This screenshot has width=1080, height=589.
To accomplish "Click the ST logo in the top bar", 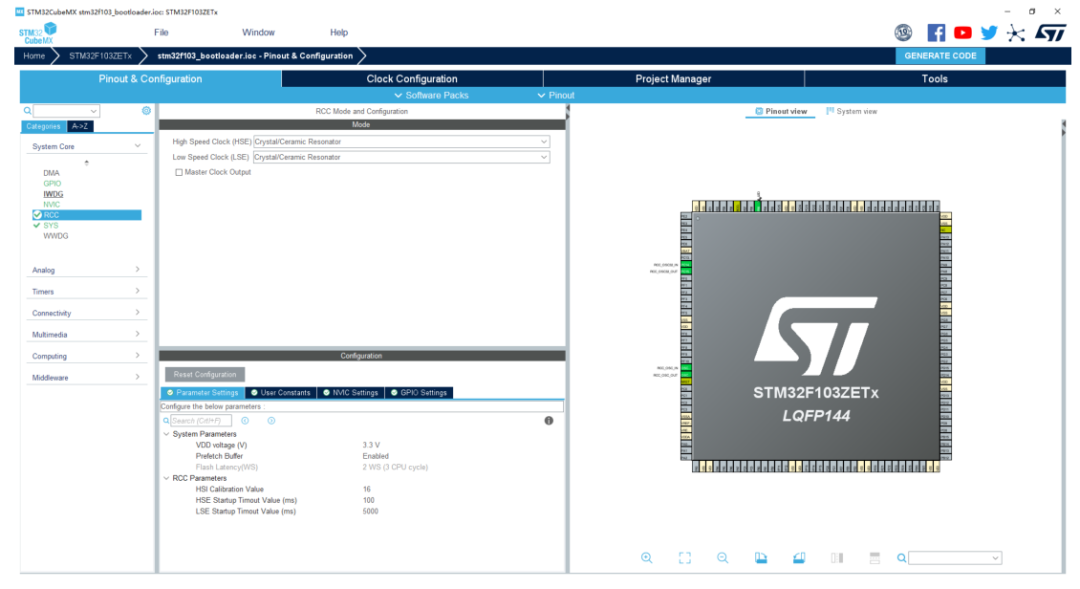I will click(1050, 32).
